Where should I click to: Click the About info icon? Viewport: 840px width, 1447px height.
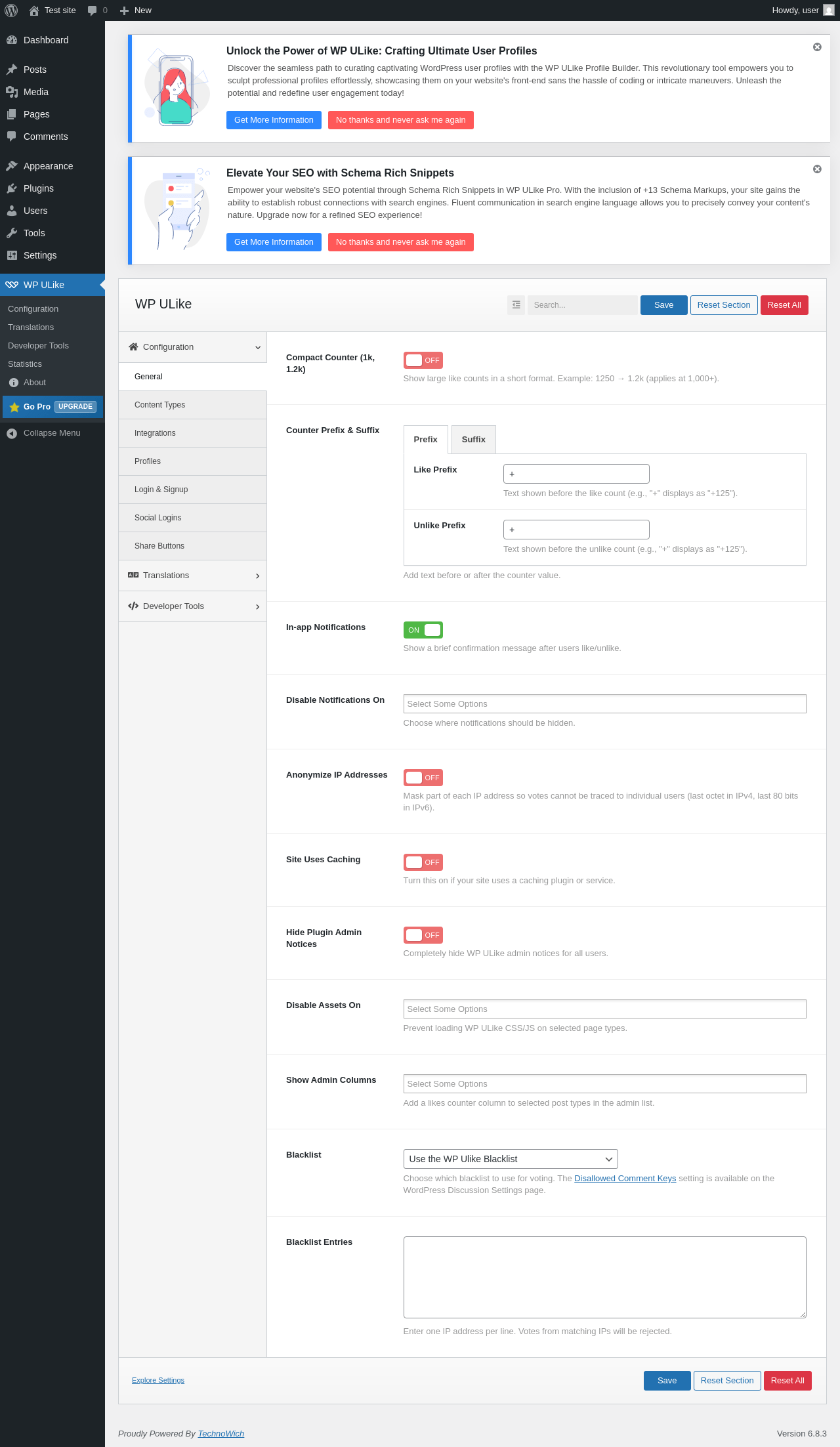coord(14,383)
